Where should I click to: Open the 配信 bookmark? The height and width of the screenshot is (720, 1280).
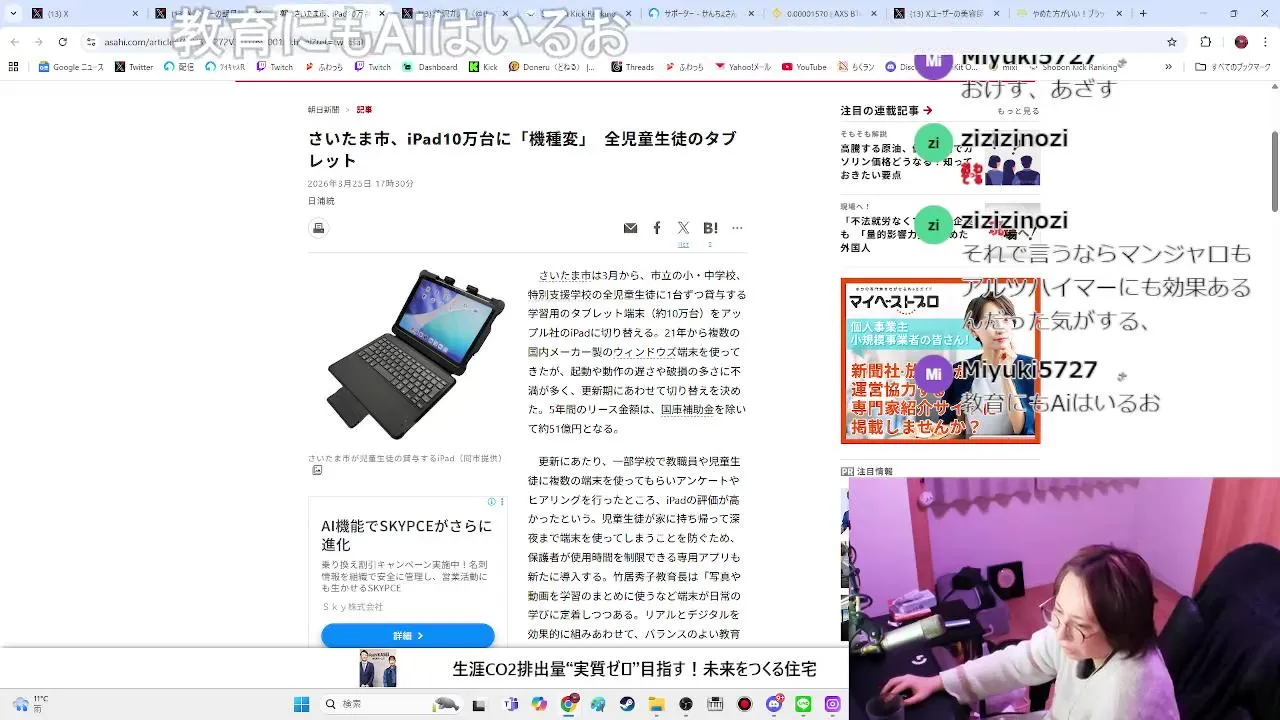[179, 67]
